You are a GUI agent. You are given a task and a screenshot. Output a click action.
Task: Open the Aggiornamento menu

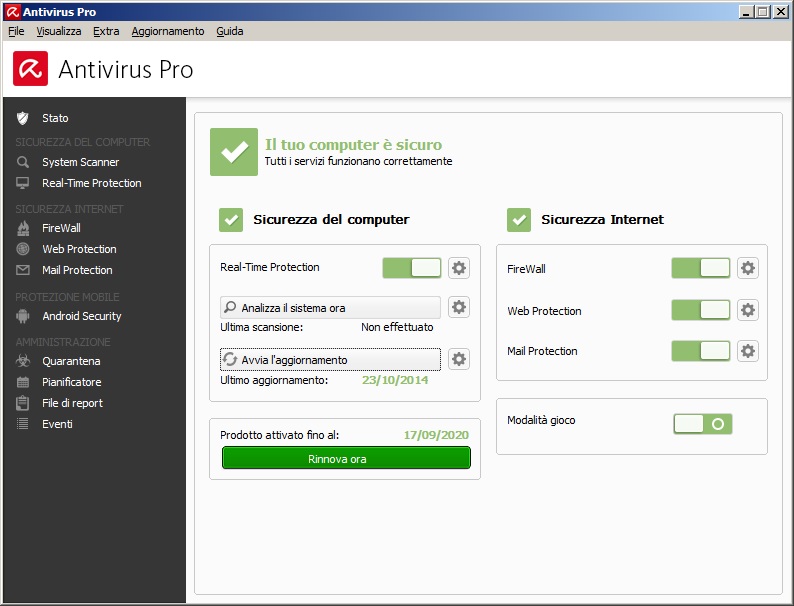[168, 31]
